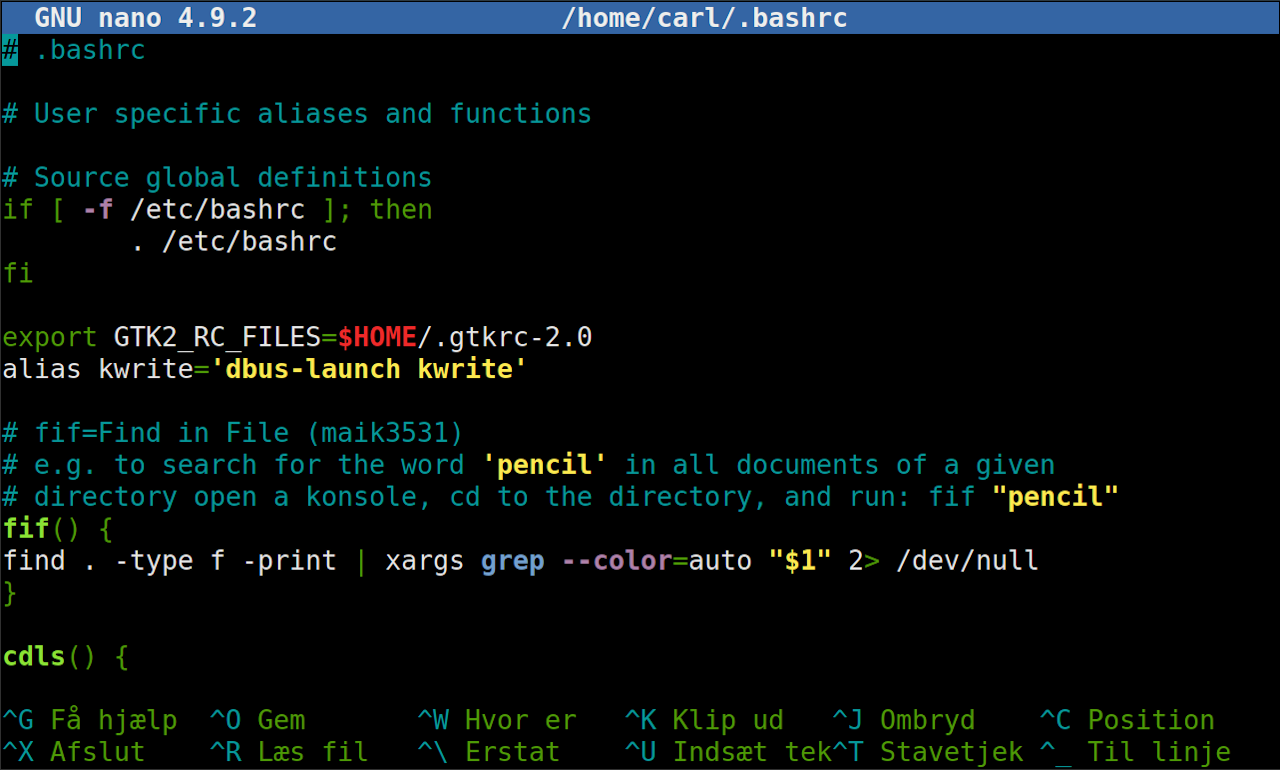Place cursor on "# Source global definitions" comment
The width and height of the screenshot is (1280, 770).
(217, 178)
